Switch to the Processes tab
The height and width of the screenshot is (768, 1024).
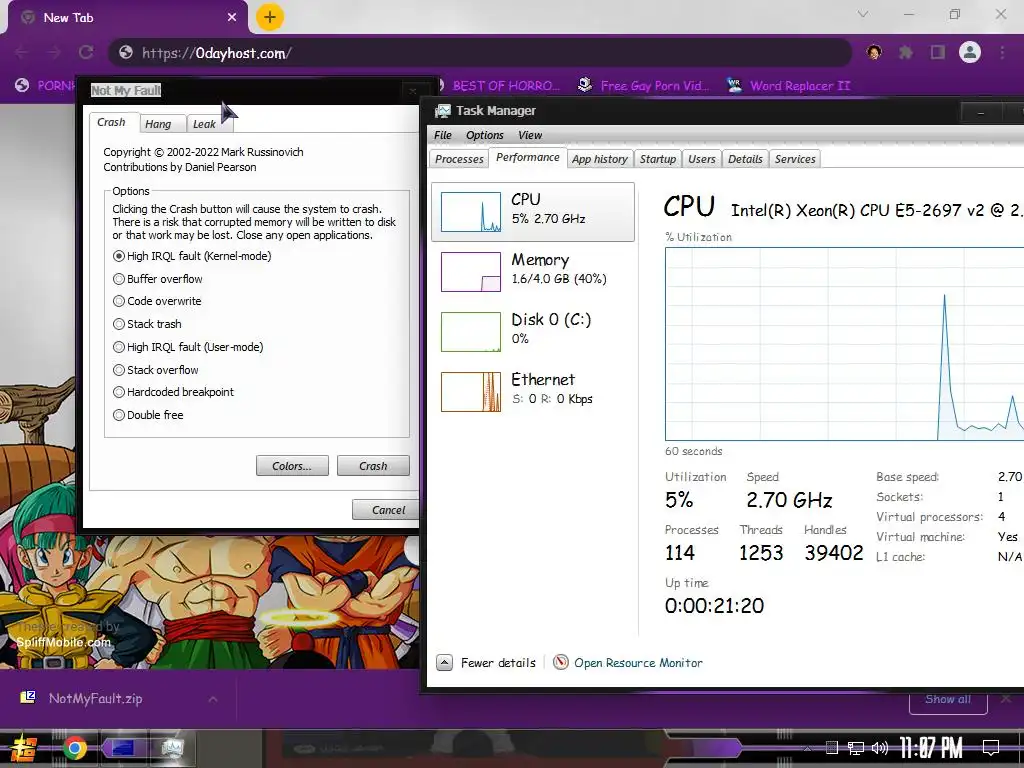tap(459, 159)
